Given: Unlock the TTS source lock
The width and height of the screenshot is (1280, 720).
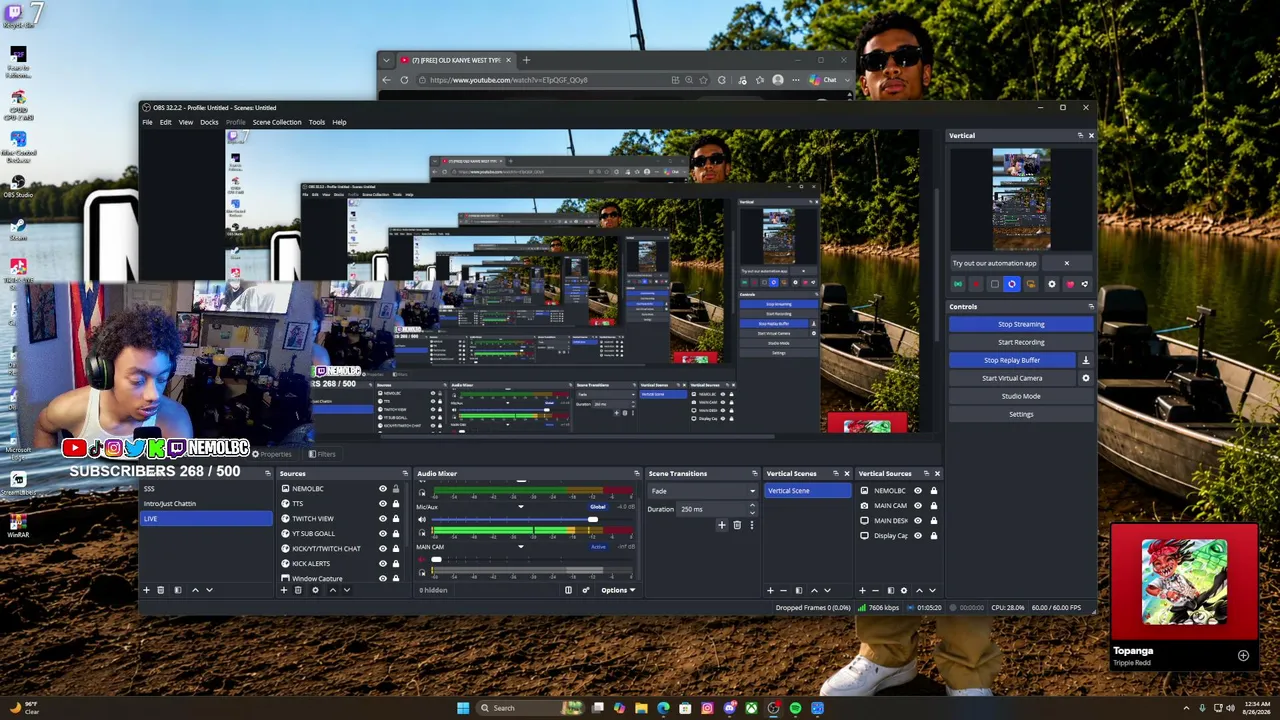Looking at the screenshot, I should pos(395,504).
